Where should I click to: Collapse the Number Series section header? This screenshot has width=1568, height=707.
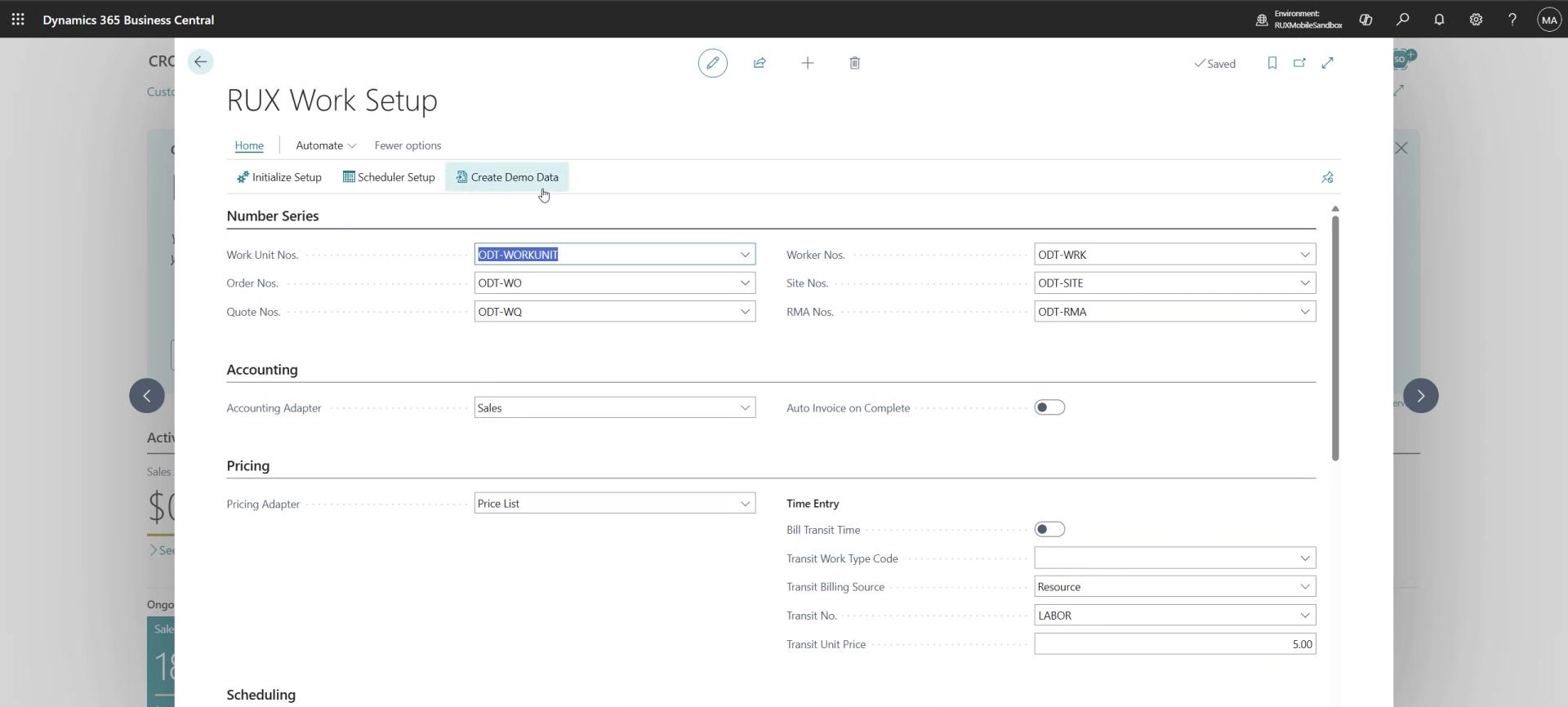point(273,216)
